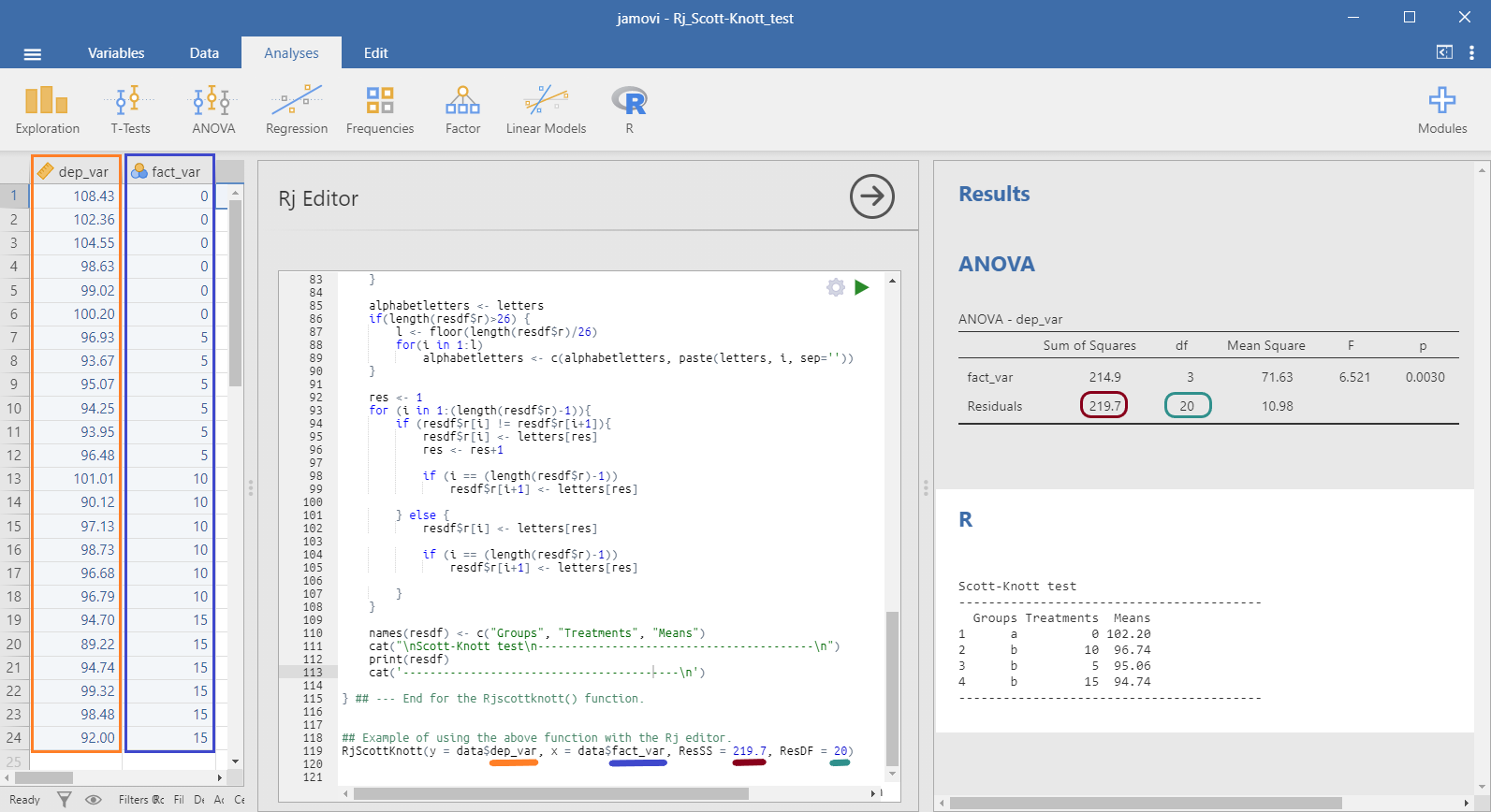Click the fact_var F value 6.521
This screenshot has height=812, width=1491.
click(x=1354, y=377)
